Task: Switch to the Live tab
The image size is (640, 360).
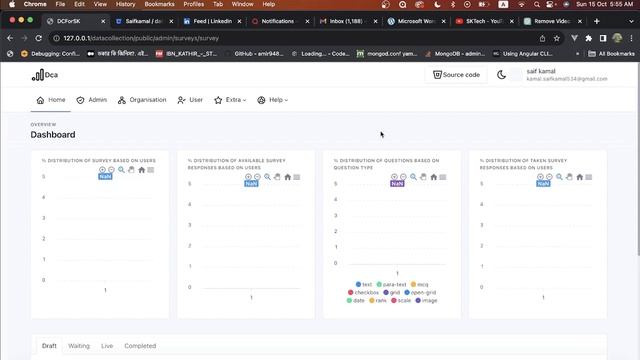Action: click(x=107, y=346)
